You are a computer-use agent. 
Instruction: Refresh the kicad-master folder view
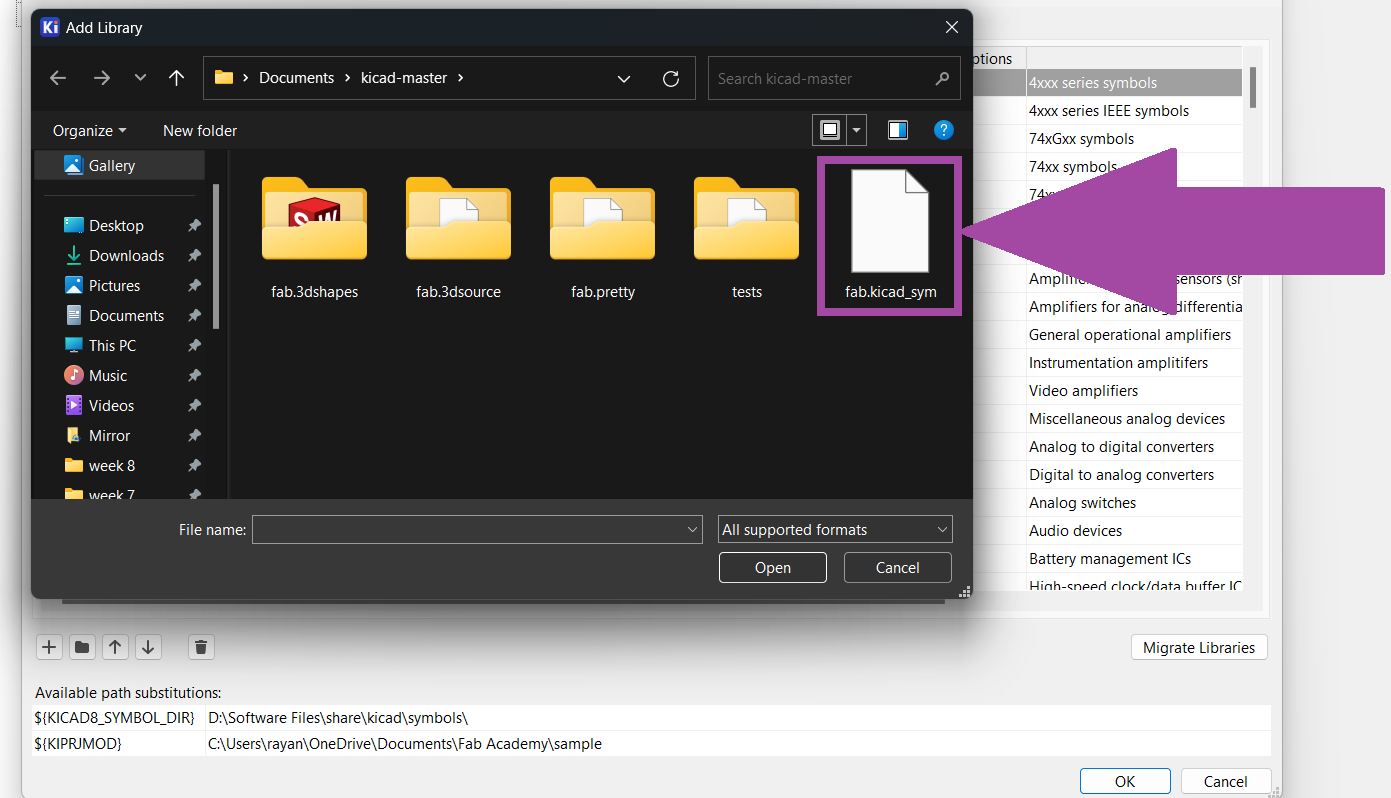click(x=671, y=78)
